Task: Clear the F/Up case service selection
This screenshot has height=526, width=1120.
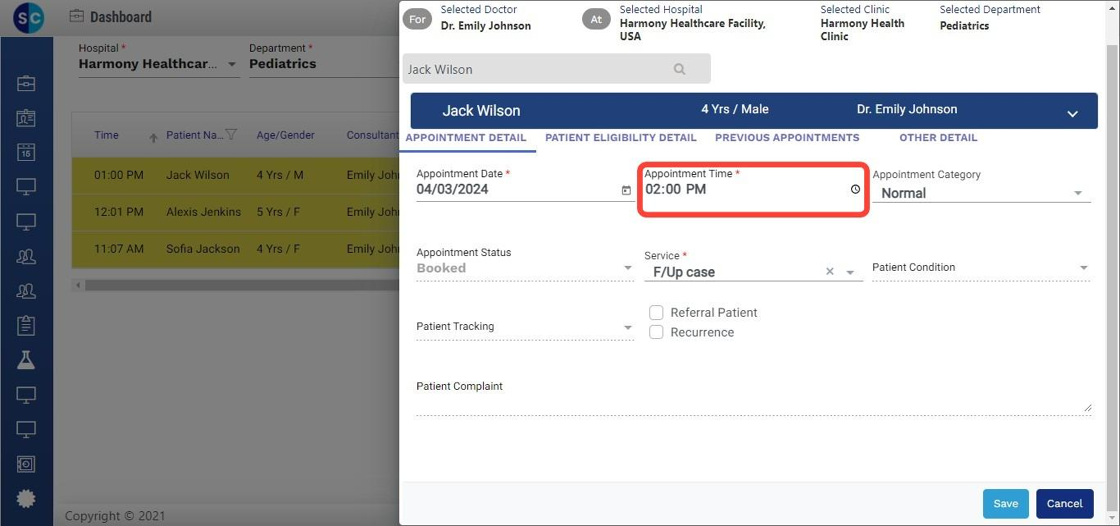Action: tap(829, 272)
